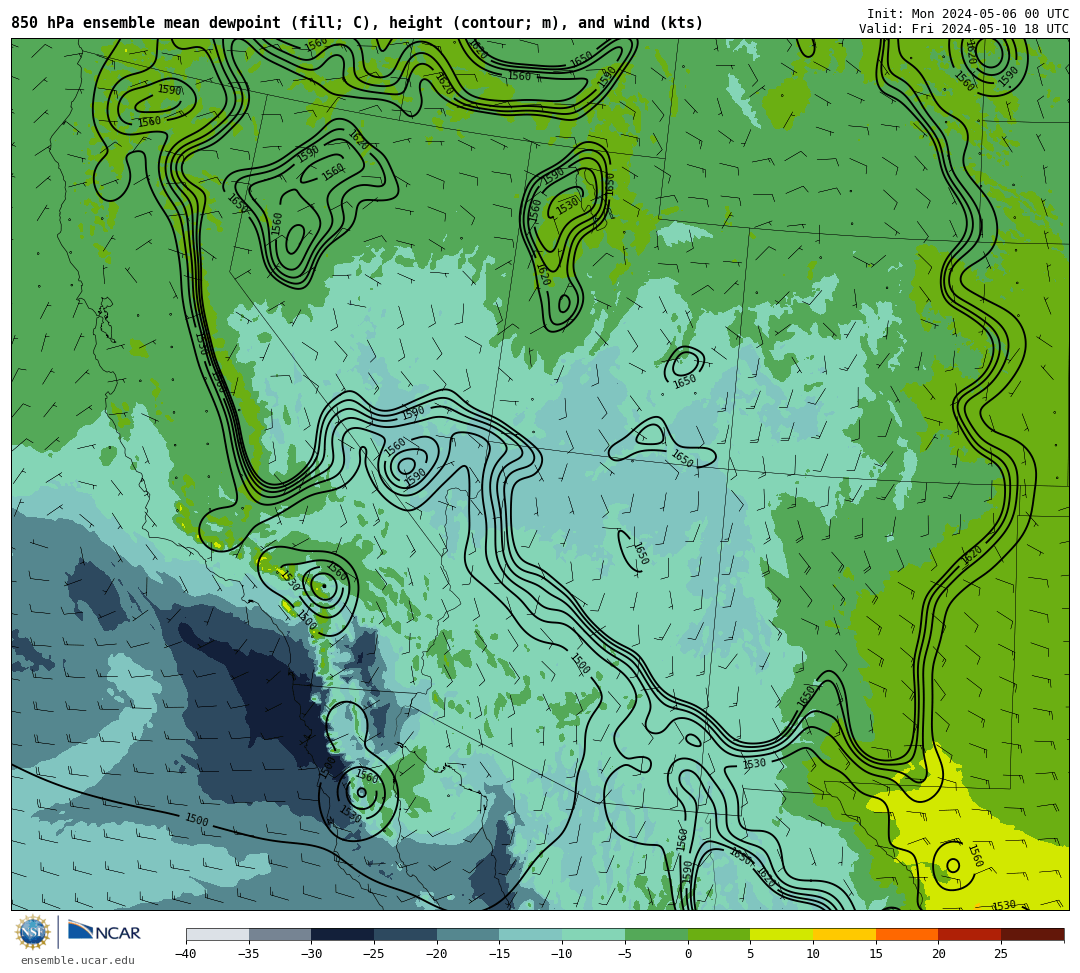
Task: Click the NSF logo
Action: coord(33,932)
